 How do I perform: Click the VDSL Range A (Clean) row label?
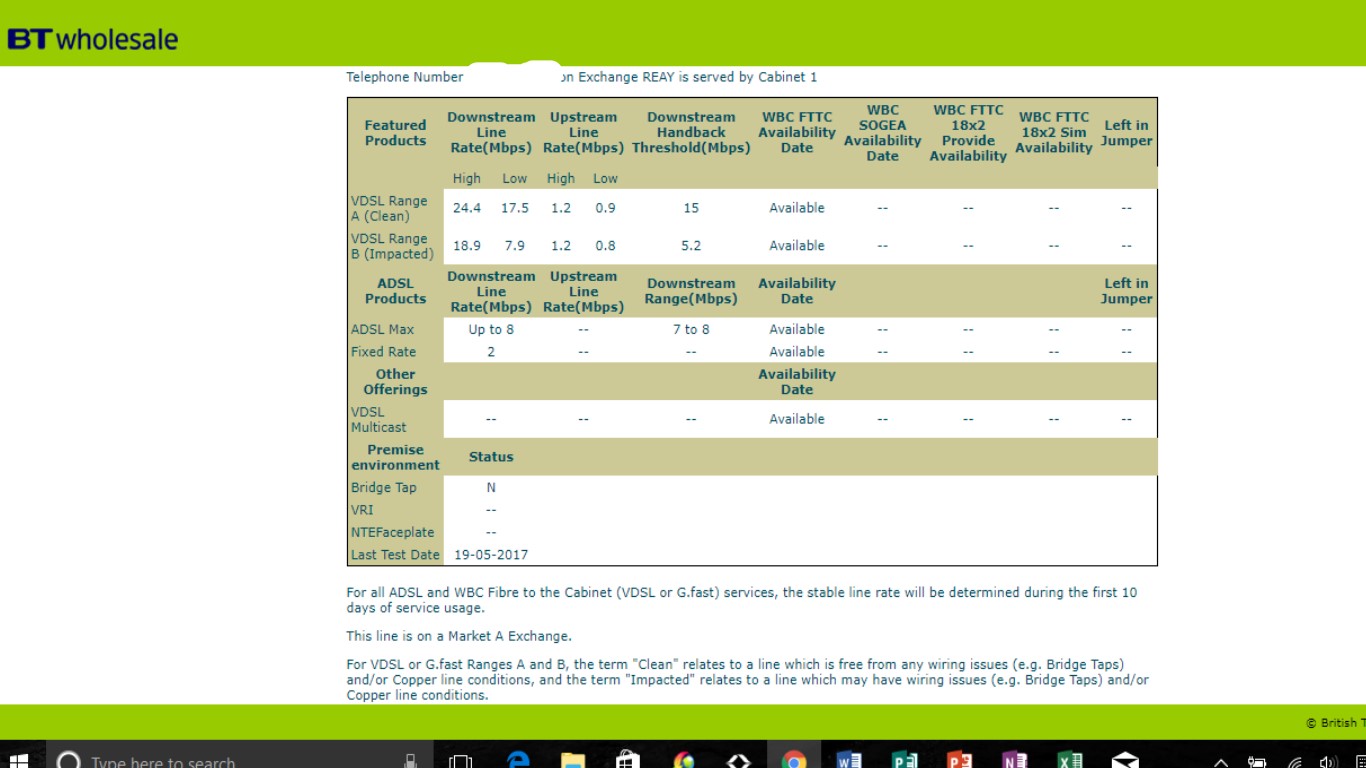389,208
